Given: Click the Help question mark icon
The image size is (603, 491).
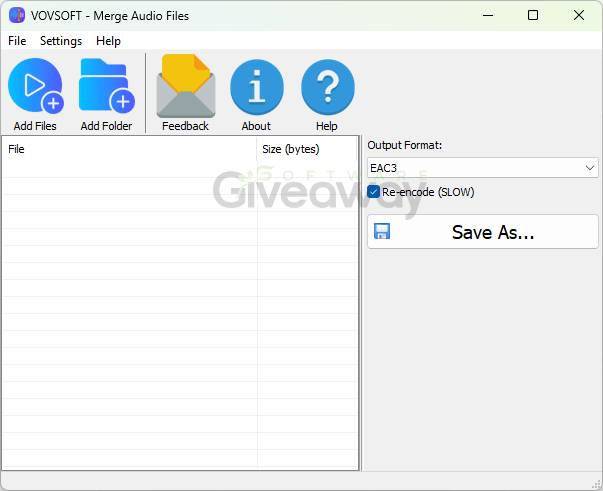Looking at the screenshot, I should point(328,87).
